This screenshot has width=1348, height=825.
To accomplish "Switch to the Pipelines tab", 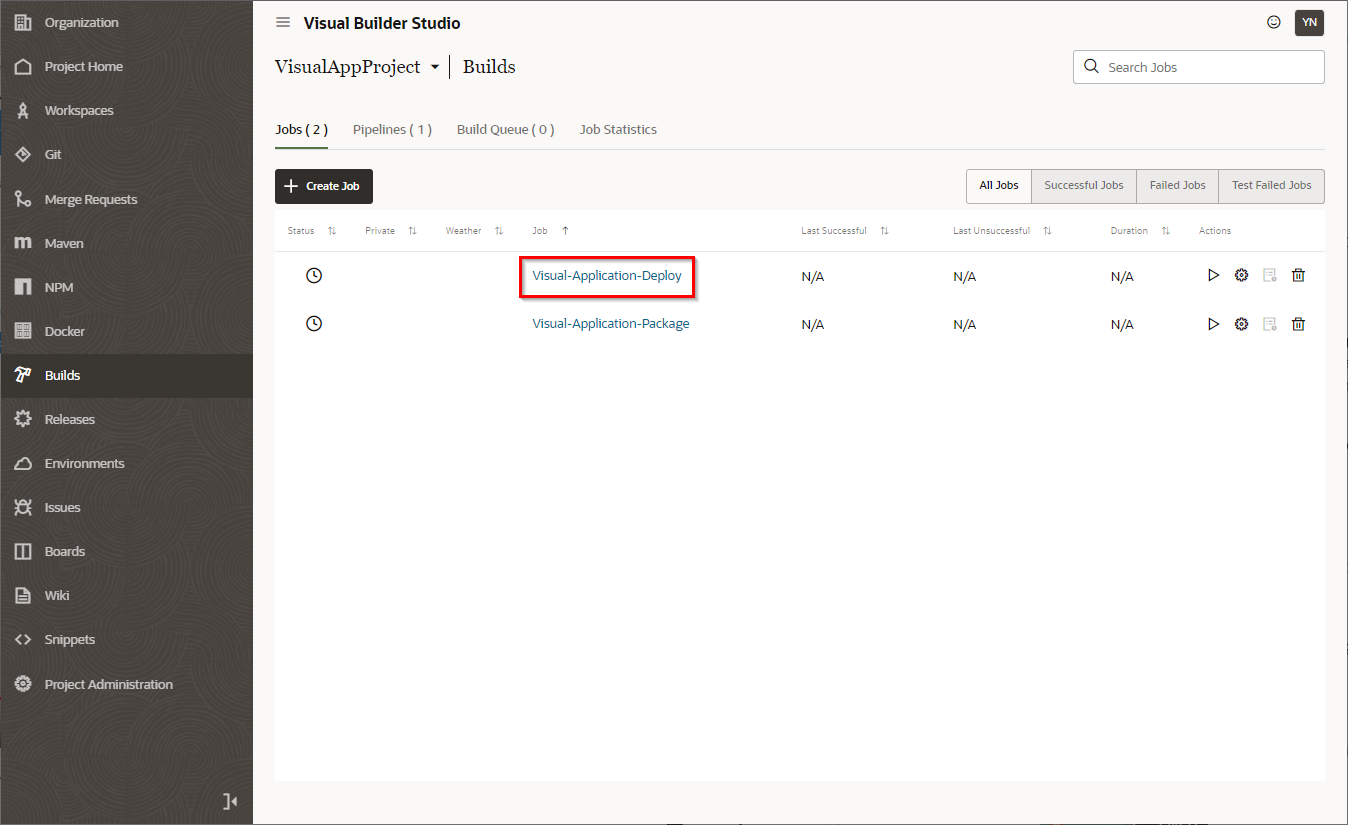I will click(x=392, y=130).
